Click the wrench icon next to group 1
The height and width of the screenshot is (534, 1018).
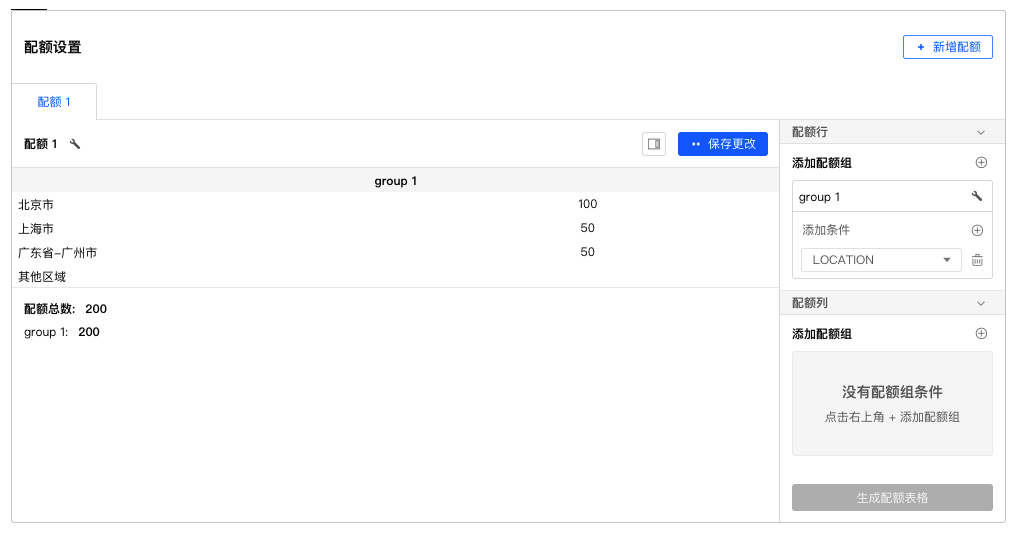click(976, 196)
